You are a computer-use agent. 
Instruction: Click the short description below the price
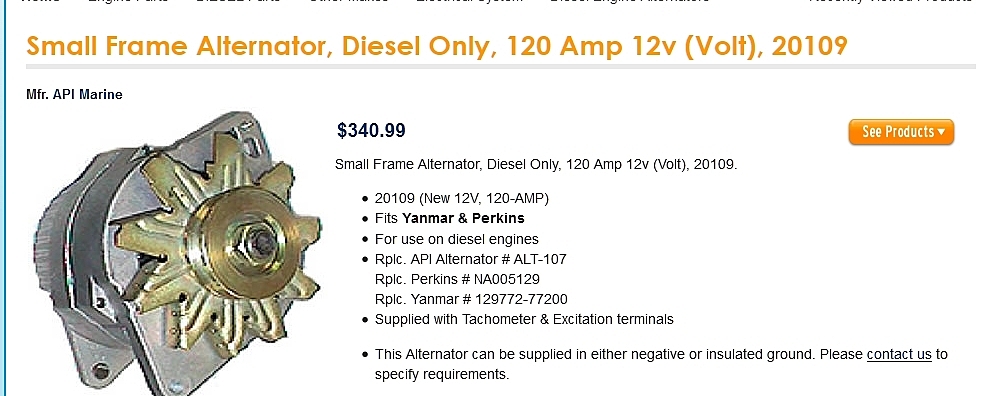click(x=536, y=164)
